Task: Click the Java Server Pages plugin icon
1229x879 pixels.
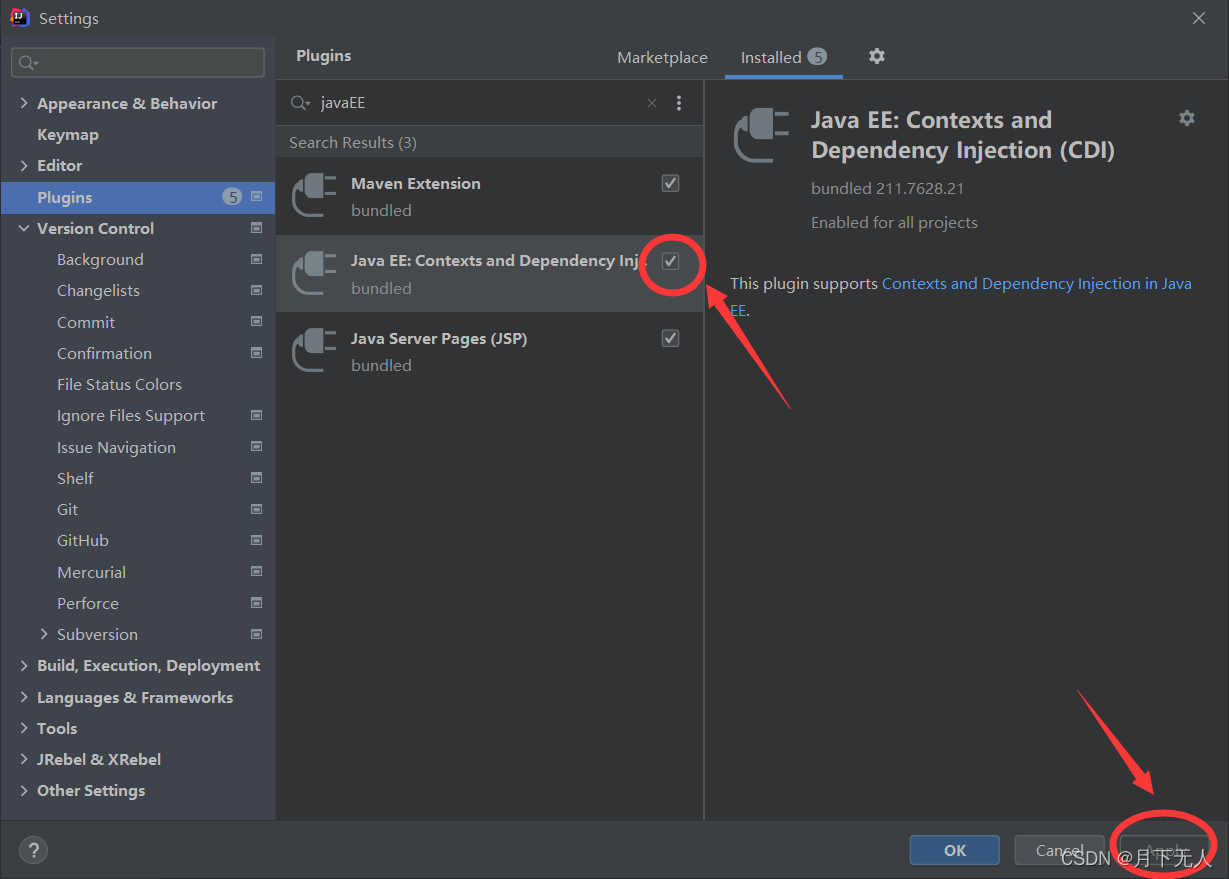Action: coord(313,350)
